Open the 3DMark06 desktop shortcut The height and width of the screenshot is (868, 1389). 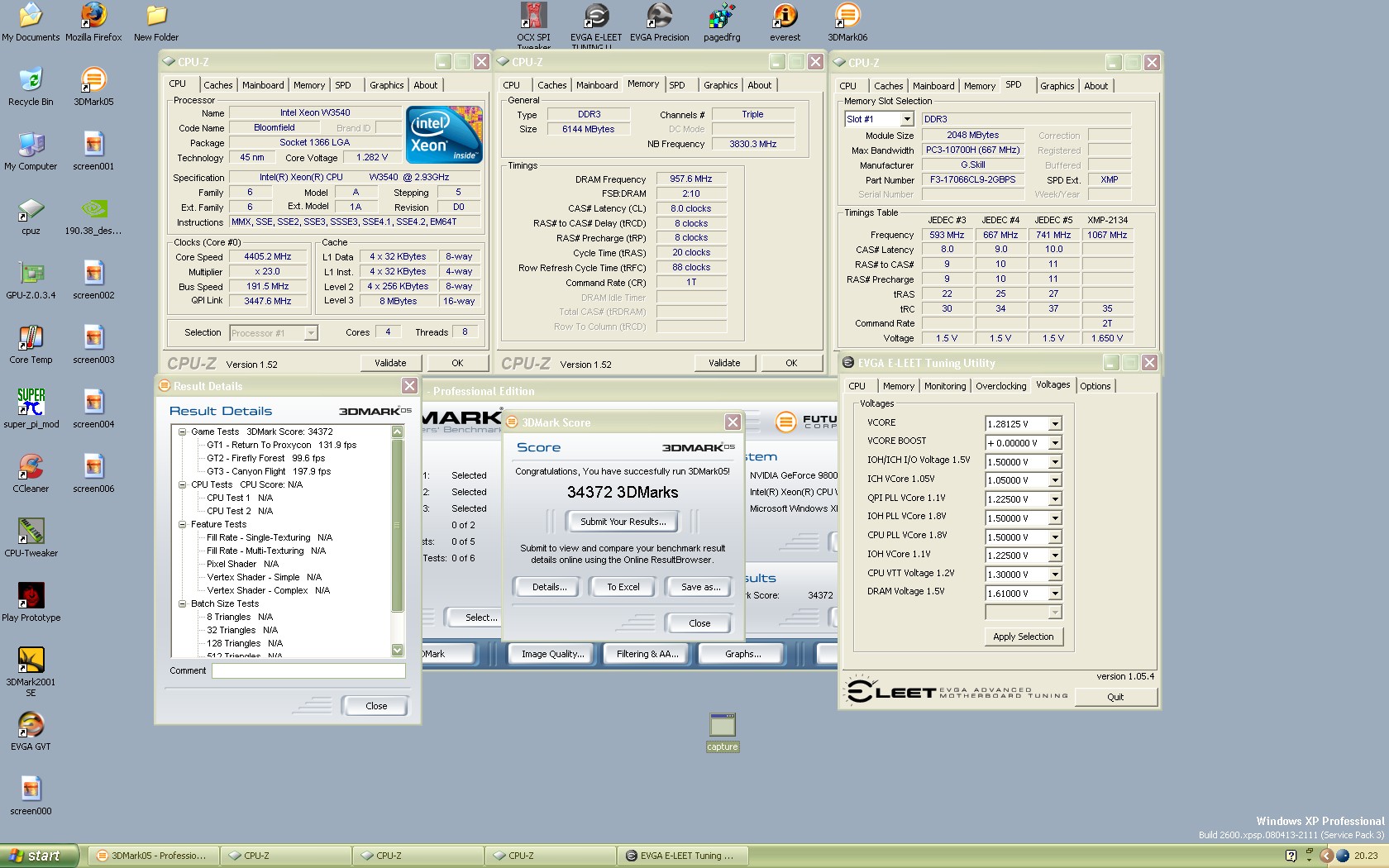(847, 22)
